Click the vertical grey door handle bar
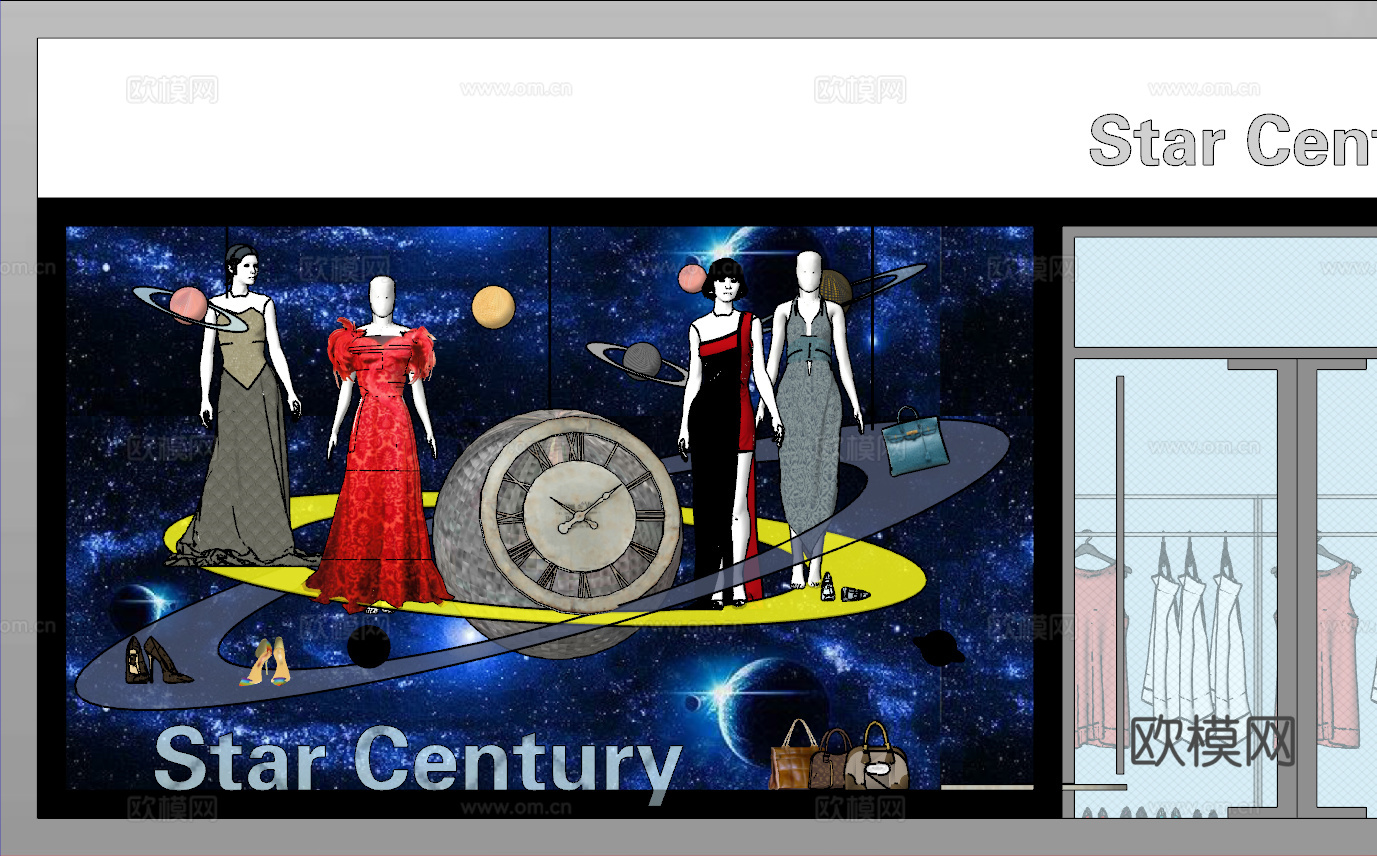This screenshot has height=856, width=1377. point(1120,575)
